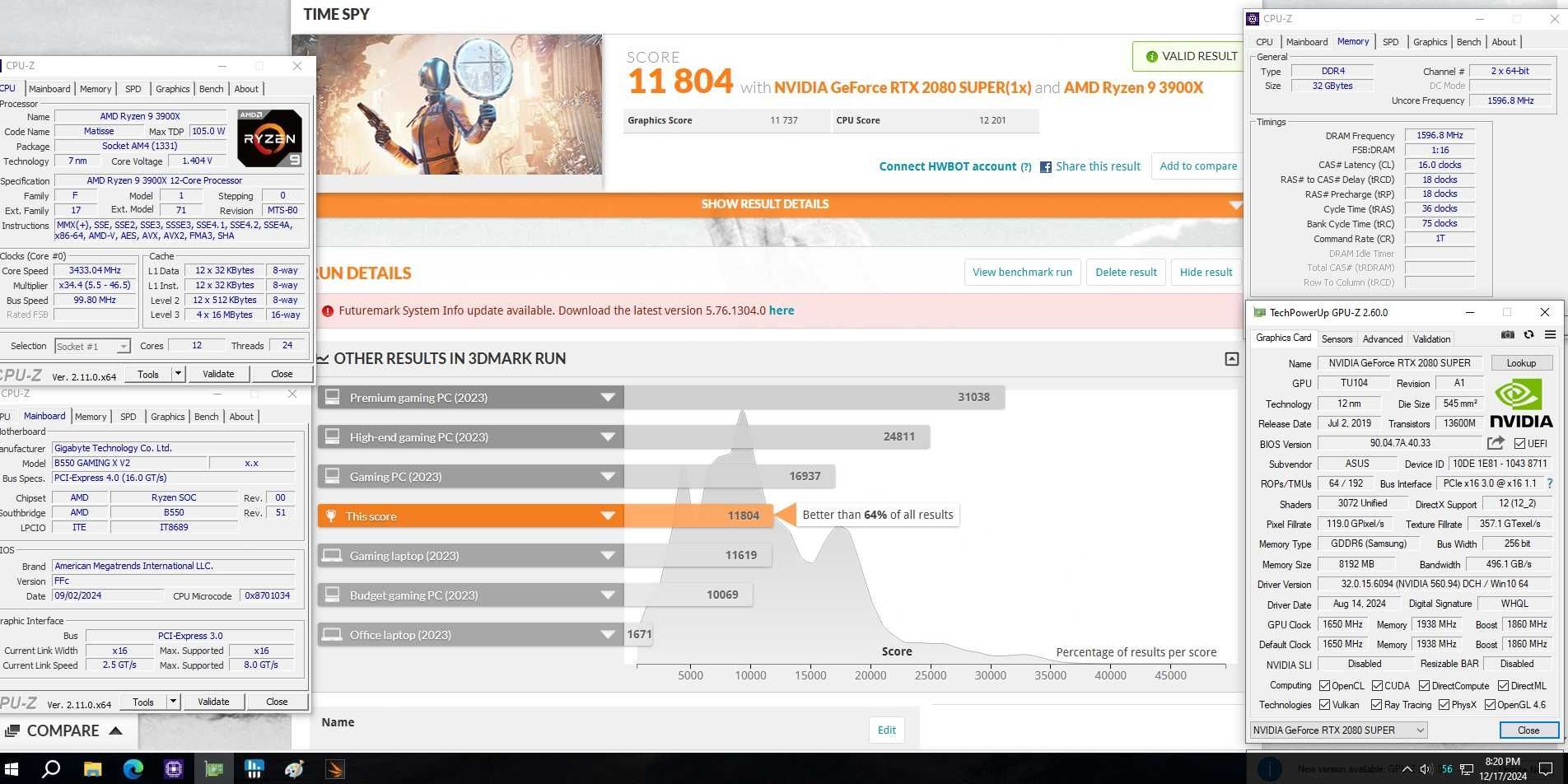
Task: Click the volume icon in system tray
Action: (1426, 769)
